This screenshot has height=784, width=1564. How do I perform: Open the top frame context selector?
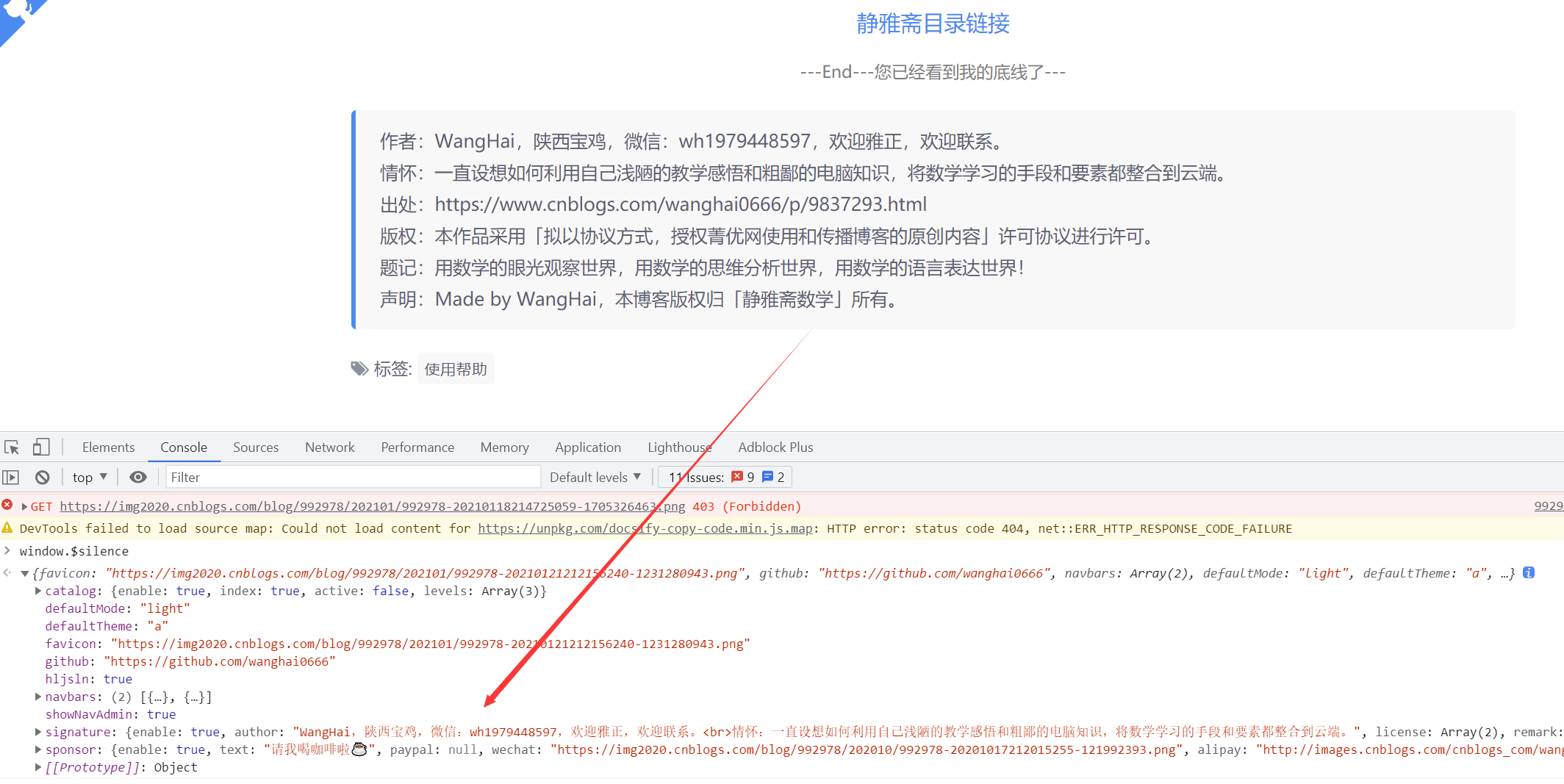[88, 476]
